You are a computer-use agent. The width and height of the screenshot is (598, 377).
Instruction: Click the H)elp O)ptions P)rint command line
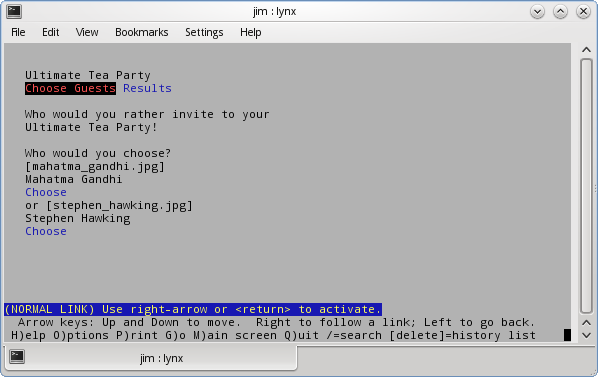click(273, 335)
